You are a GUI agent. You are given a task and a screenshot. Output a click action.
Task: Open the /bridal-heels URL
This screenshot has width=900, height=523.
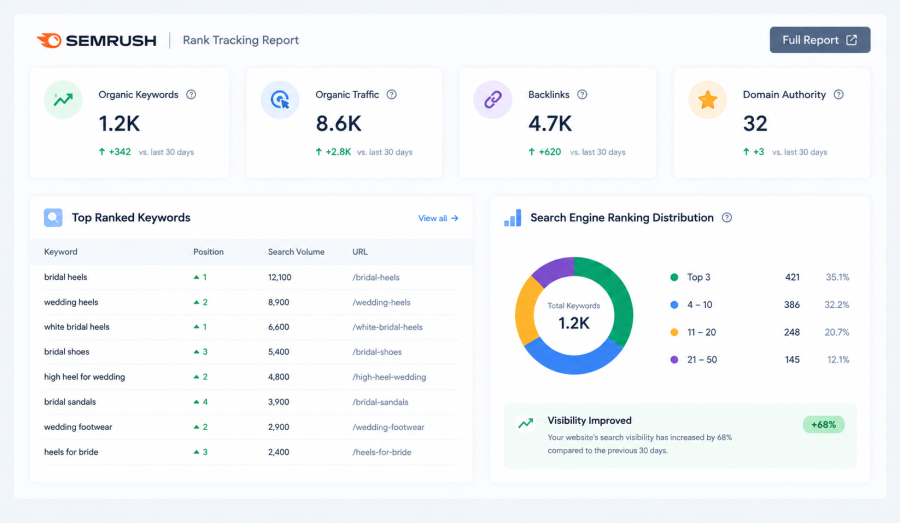pyautogui.click(x=376, y=277)
